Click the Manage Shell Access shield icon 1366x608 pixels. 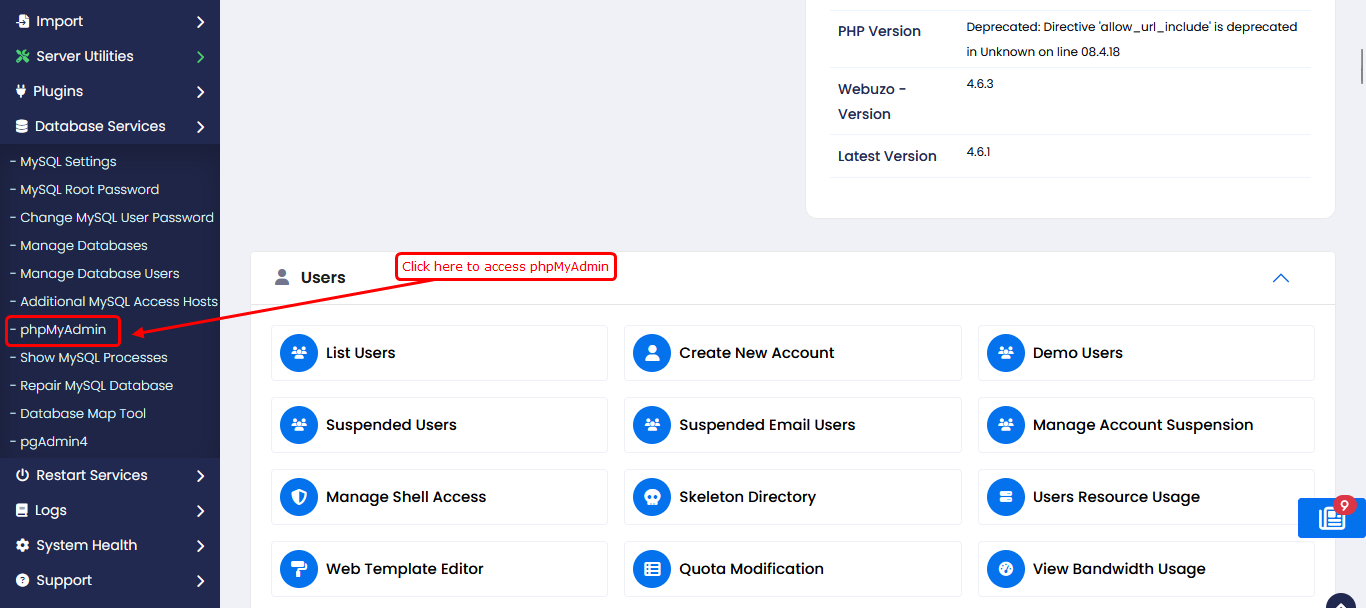coord(299,497)
